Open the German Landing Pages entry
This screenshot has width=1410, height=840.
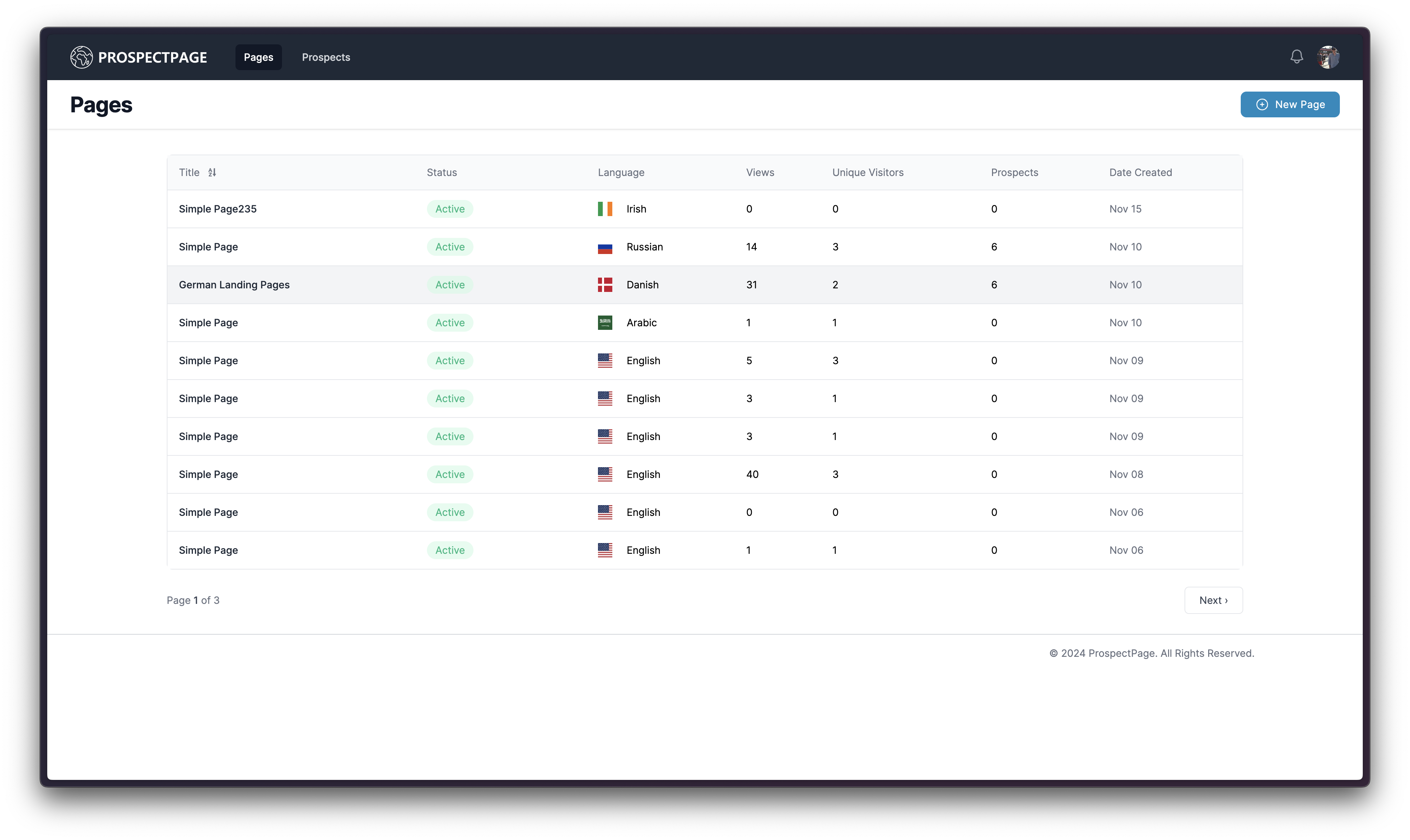[x=234, y=285]
